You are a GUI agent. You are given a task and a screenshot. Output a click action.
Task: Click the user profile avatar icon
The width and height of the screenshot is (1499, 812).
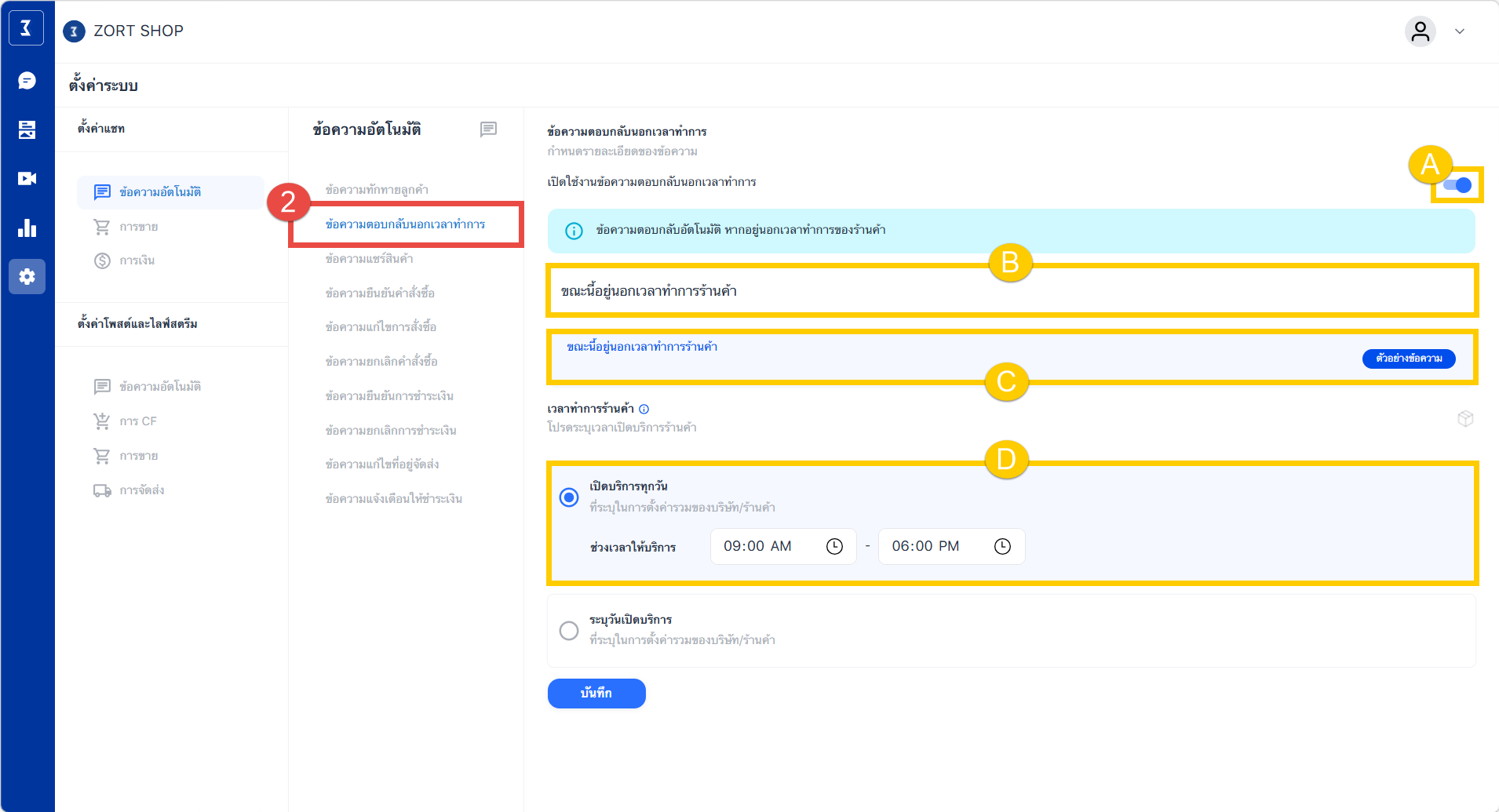coord(1420,31)
